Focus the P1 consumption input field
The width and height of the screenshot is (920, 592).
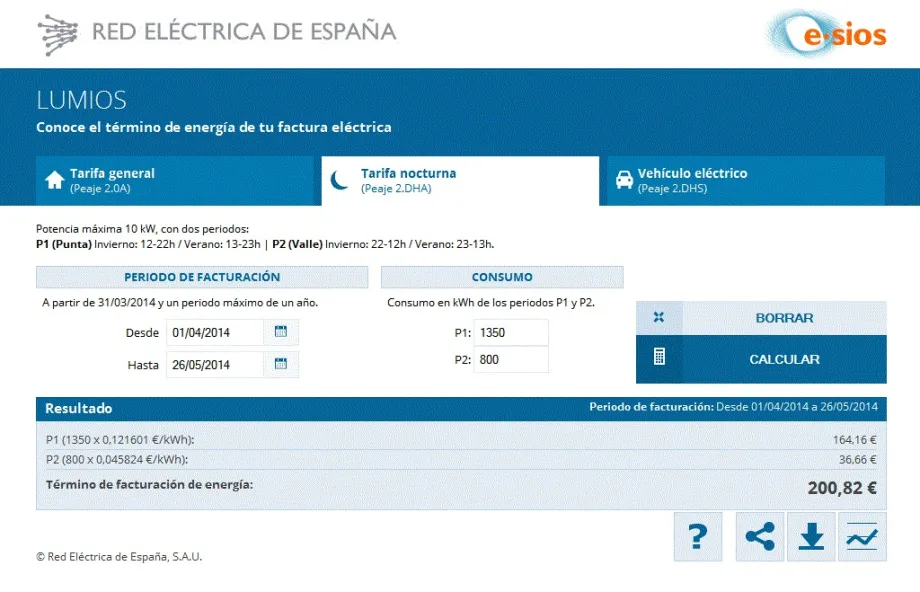click(511, 333)
